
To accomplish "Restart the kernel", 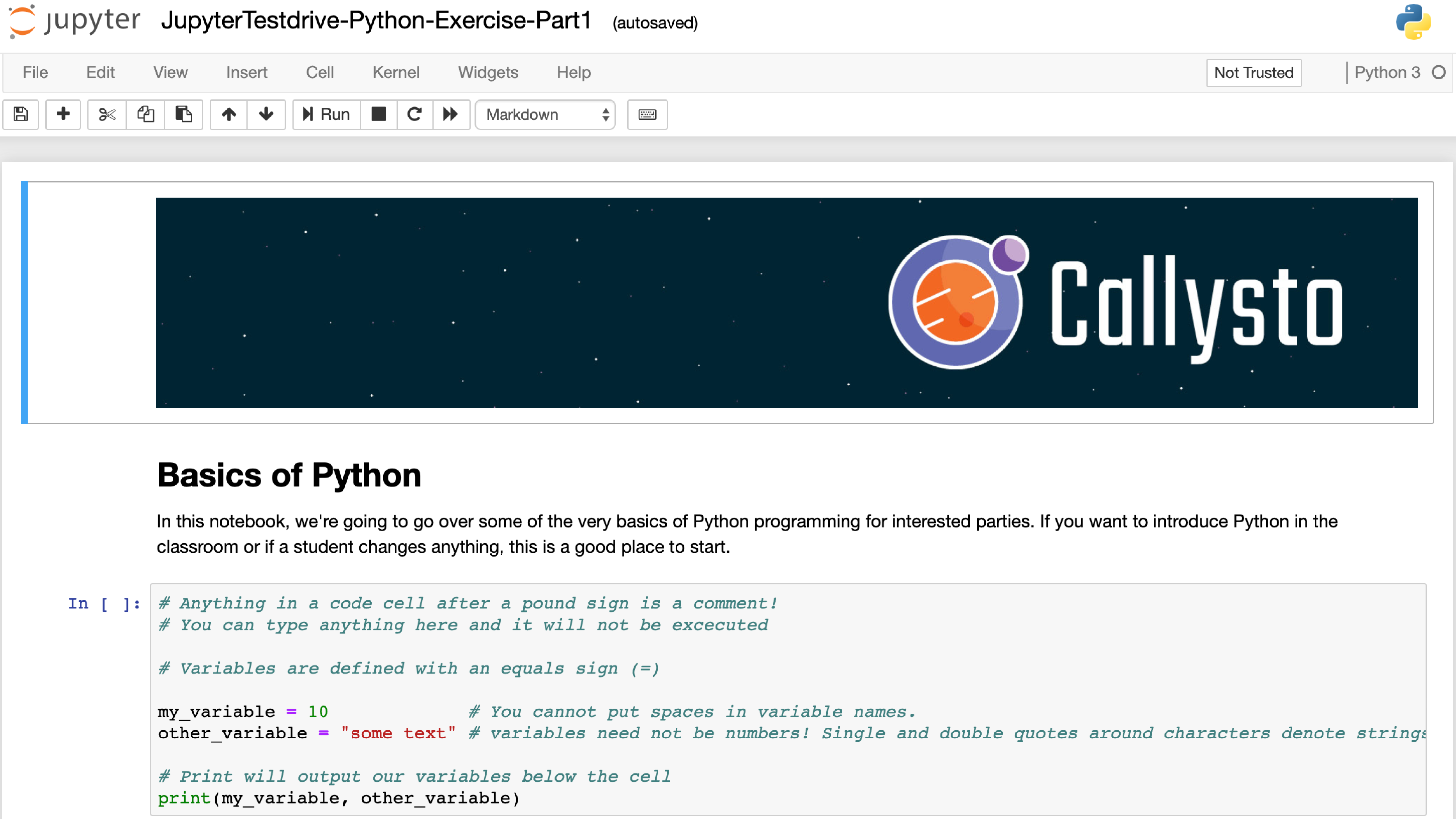I will pos(415,115).
